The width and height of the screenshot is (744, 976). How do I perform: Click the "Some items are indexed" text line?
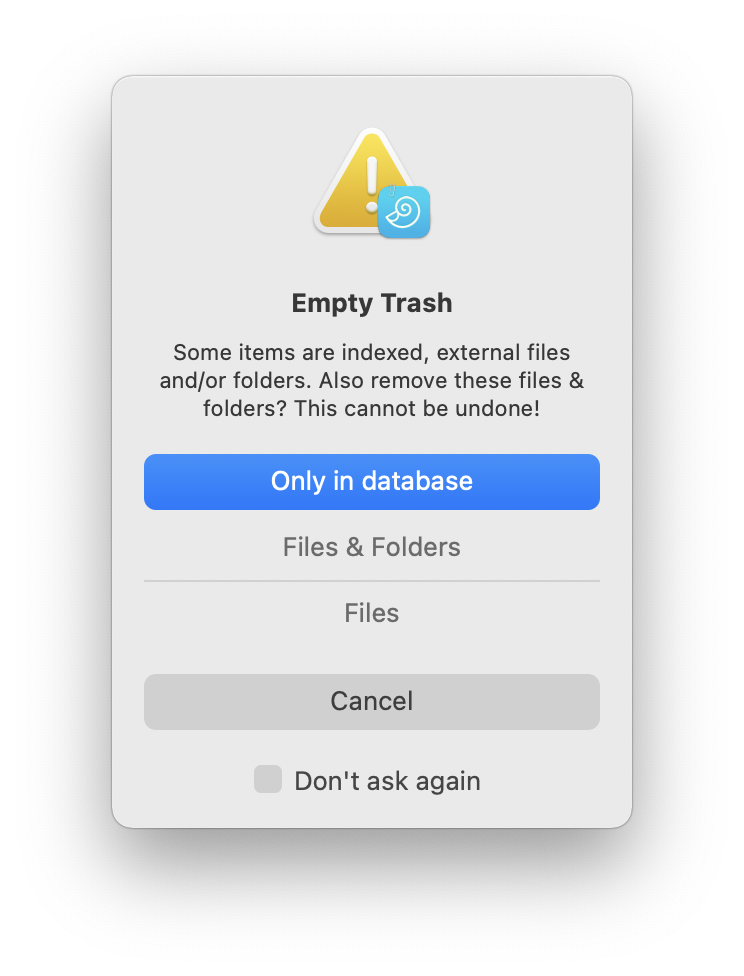click(372, 352)
